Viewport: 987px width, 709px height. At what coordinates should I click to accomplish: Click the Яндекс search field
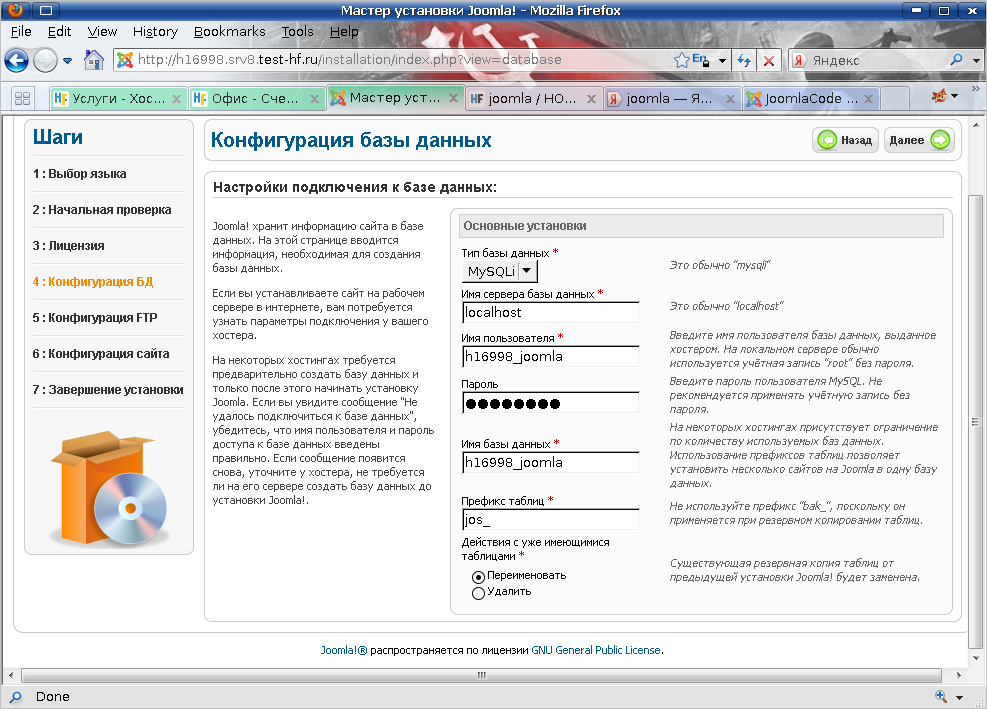point(877,60)
